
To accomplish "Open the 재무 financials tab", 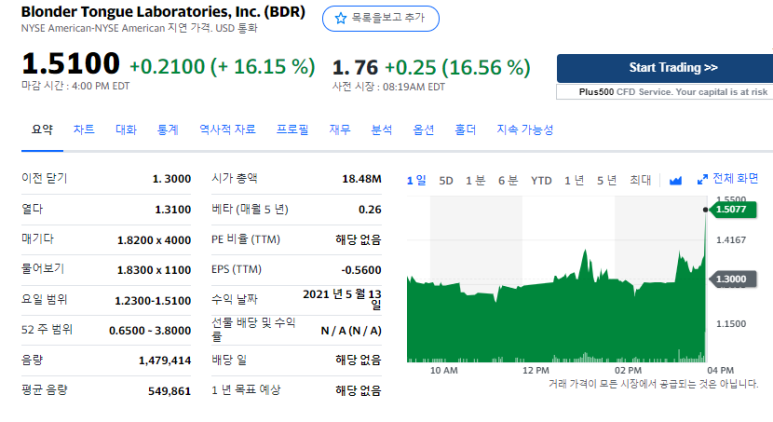I will point(340,130).
